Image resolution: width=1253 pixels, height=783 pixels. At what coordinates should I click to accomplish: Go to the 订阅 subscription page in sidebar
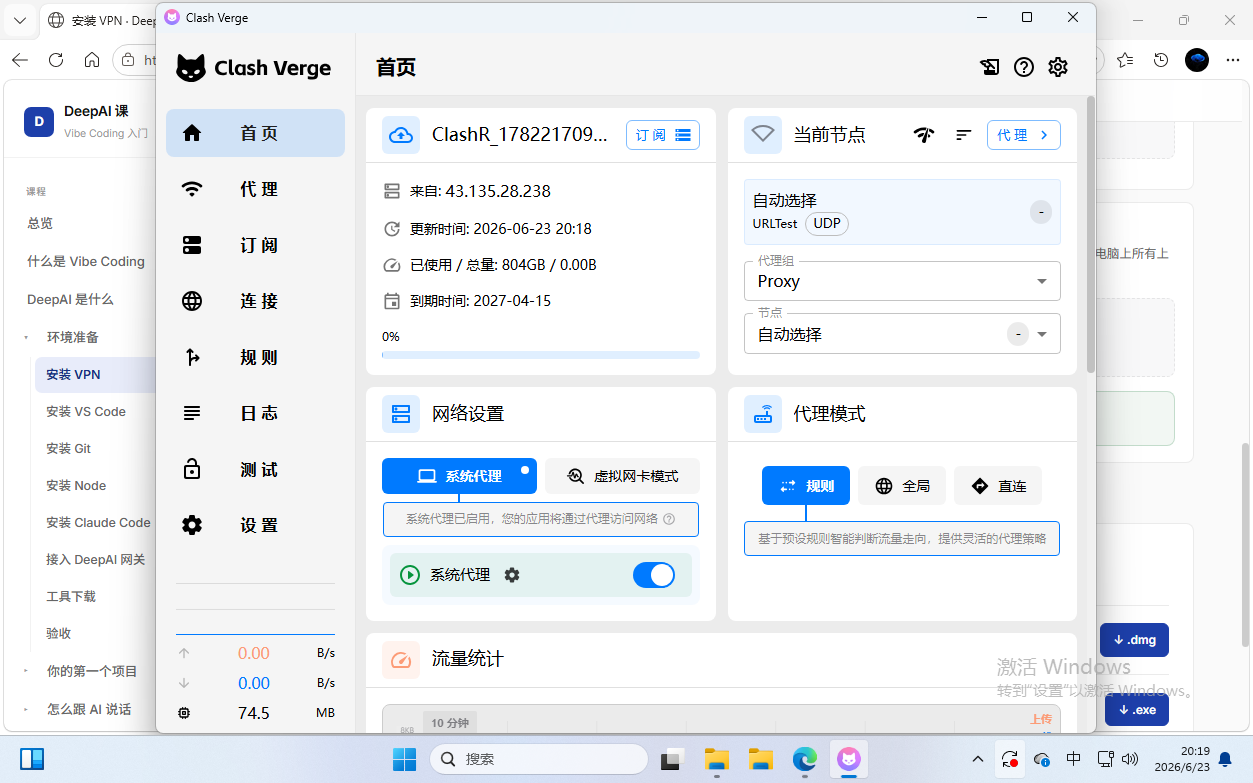(x=255, y=245)
